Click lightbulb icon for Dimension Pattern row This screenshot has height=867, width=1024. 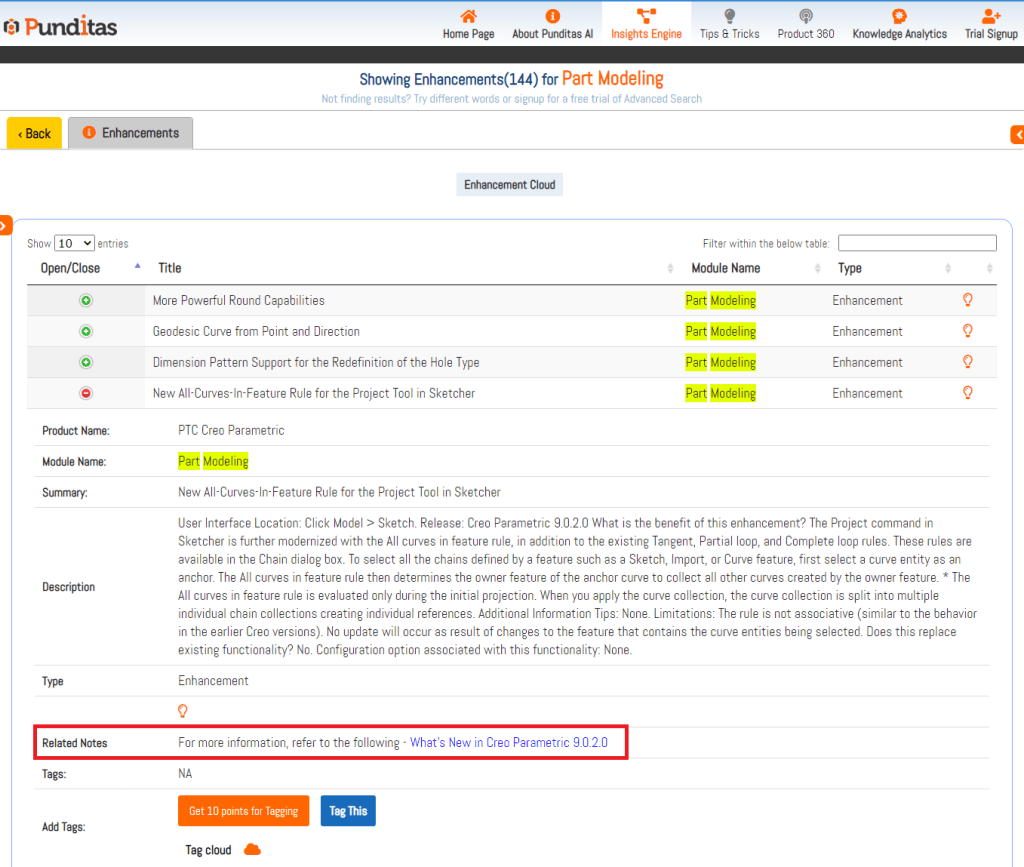[x=967, y=362]
